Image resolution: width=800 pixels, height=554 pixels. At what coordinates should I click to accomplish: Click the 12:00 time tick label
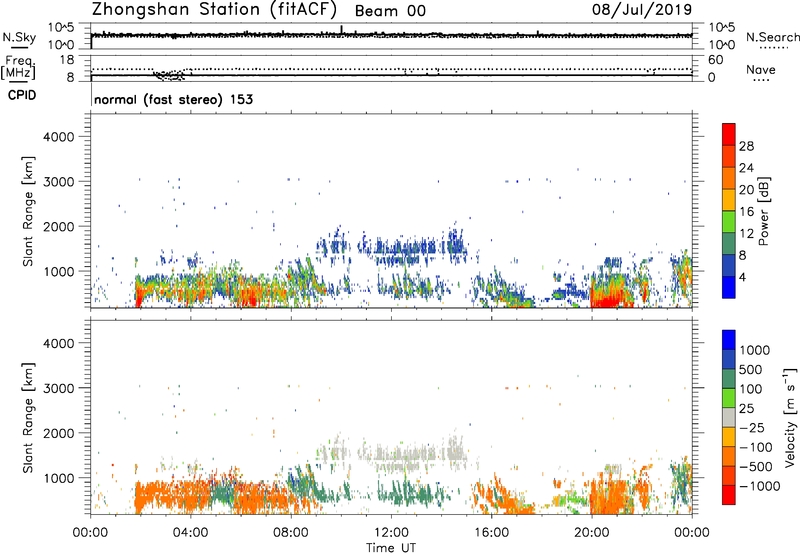point(391,533)
